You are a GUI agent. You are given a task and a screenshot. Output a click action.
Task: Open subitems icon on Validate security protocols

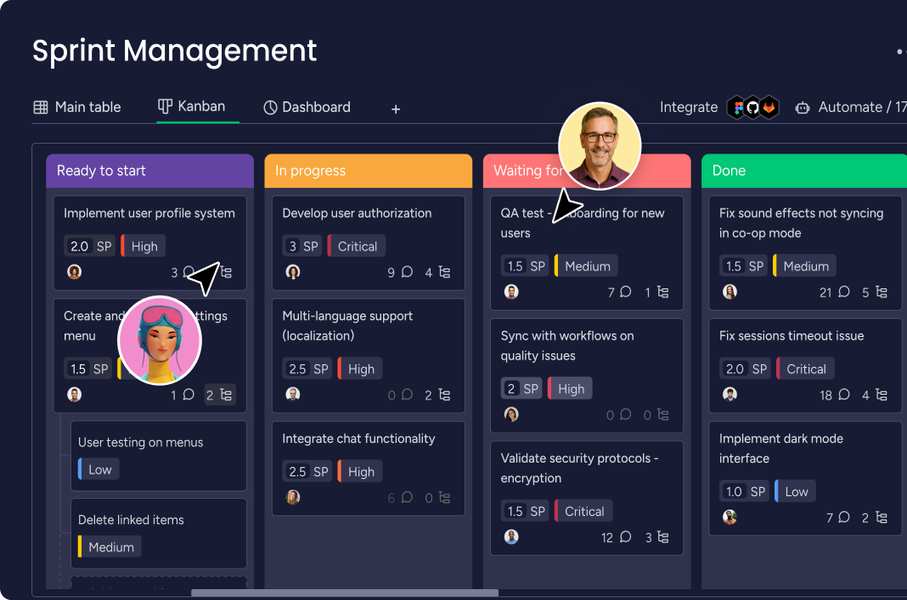[663, 537]
